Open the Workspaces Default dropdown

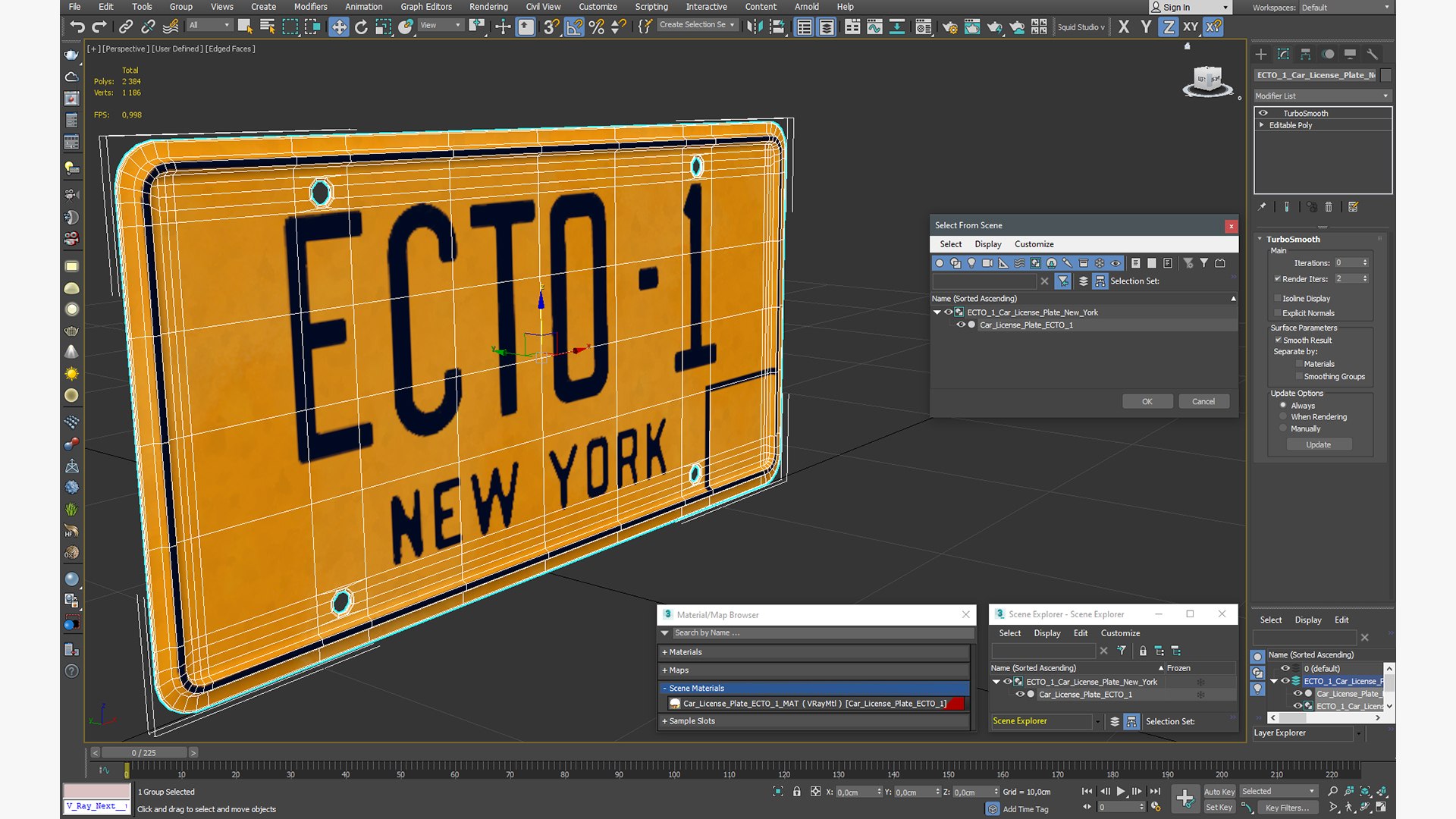tap(1346, 8)
